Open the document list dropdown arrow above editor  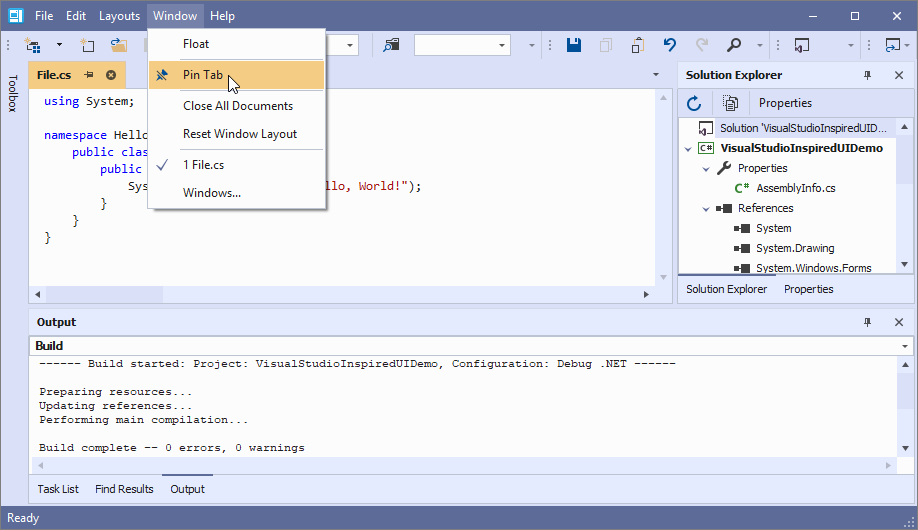(656, 75)
